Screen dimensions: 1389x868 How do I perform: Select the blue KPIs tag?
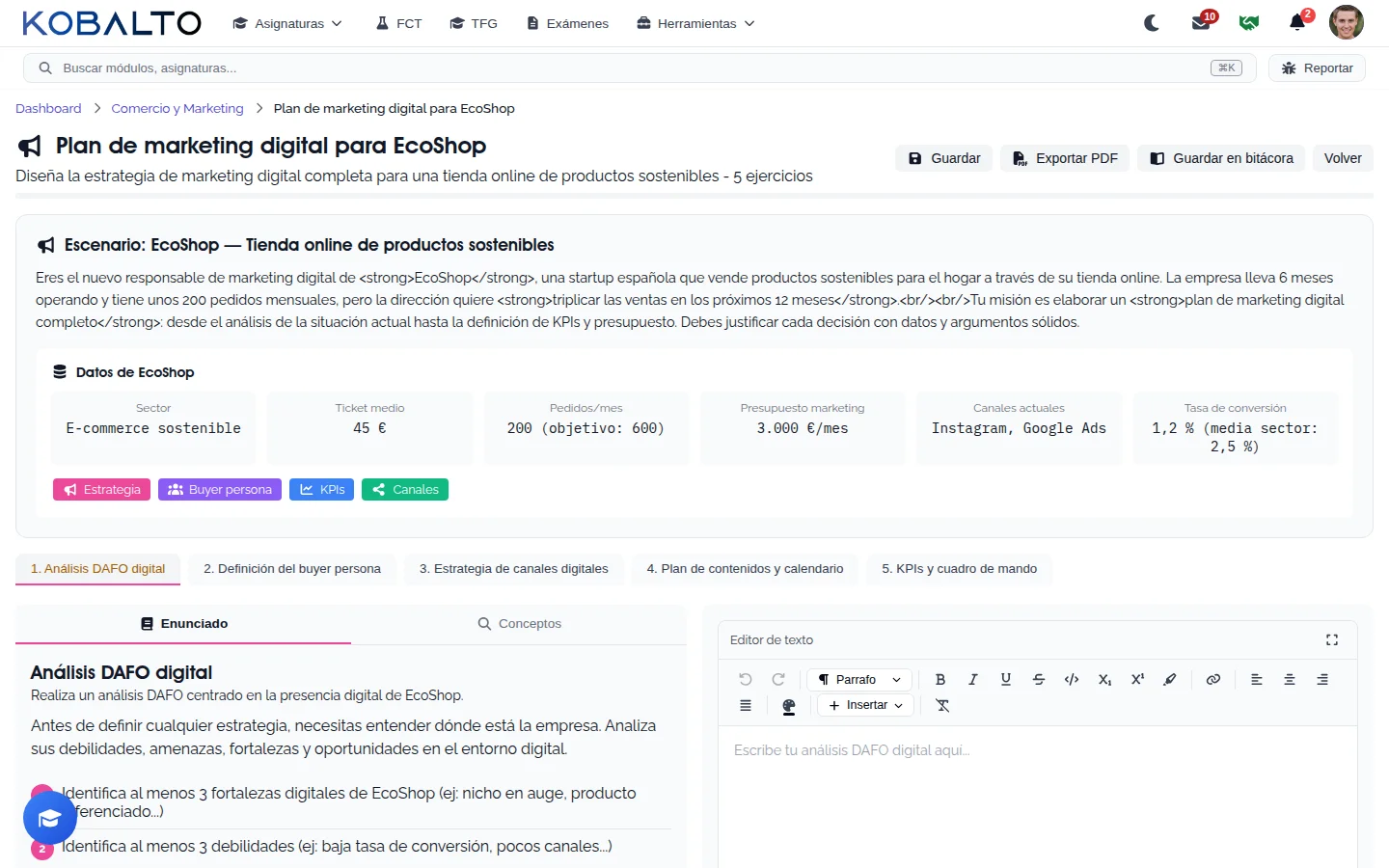coord(322,490)
